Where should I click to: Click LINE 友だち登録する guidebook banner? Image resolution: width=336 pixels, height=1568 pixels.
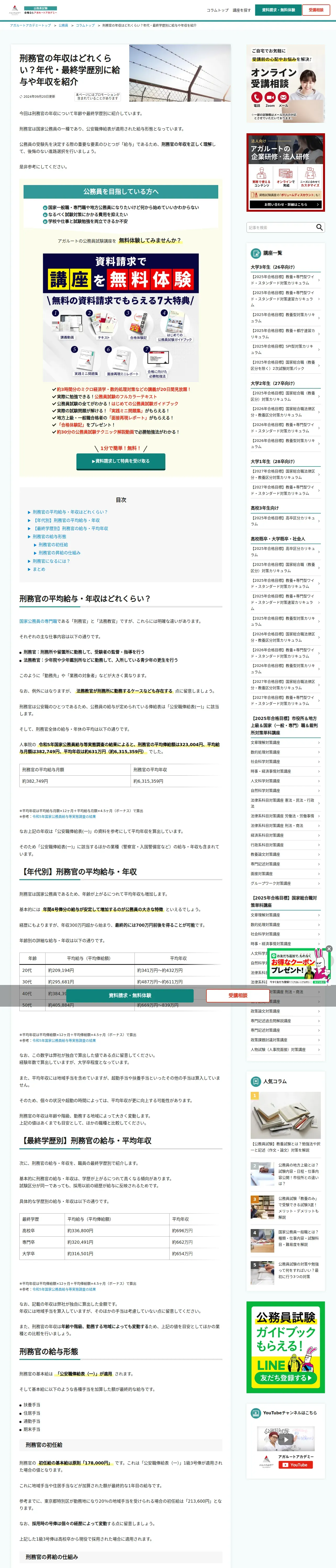coord(285,1347)
